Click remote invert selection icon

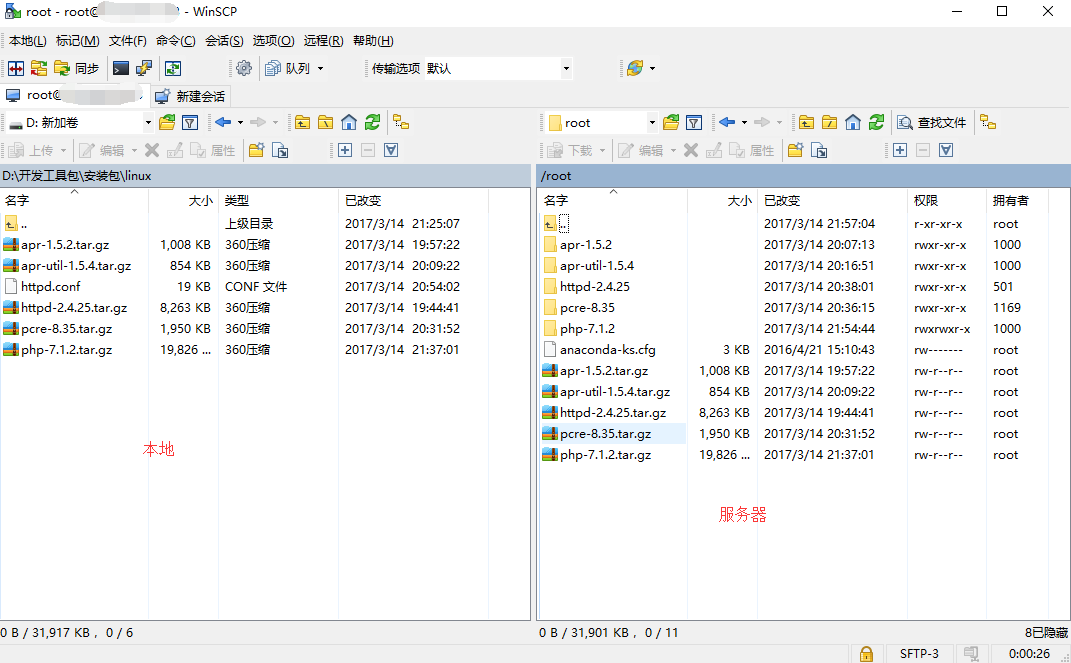click(x=946, y=150)
